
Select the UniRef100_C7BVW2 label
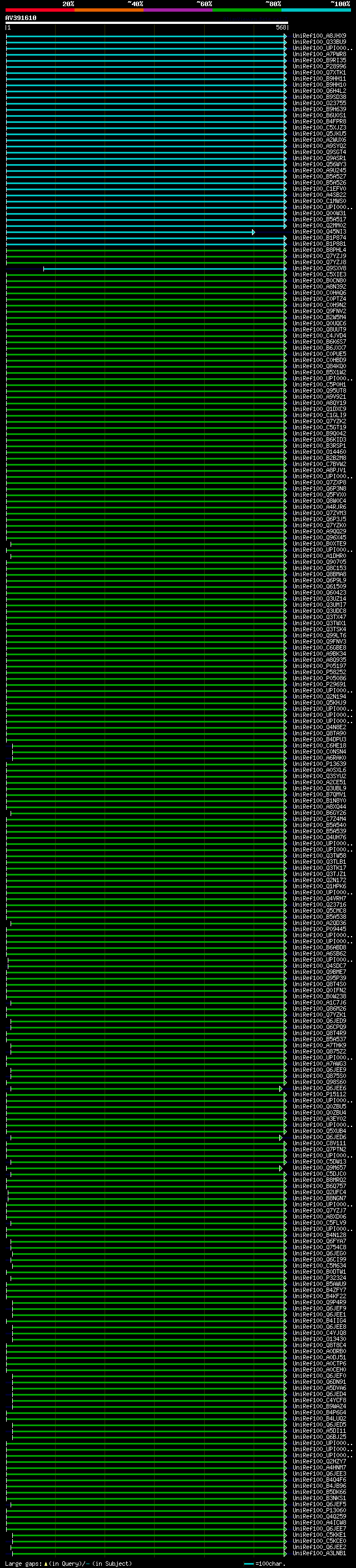tap(319, 464)
